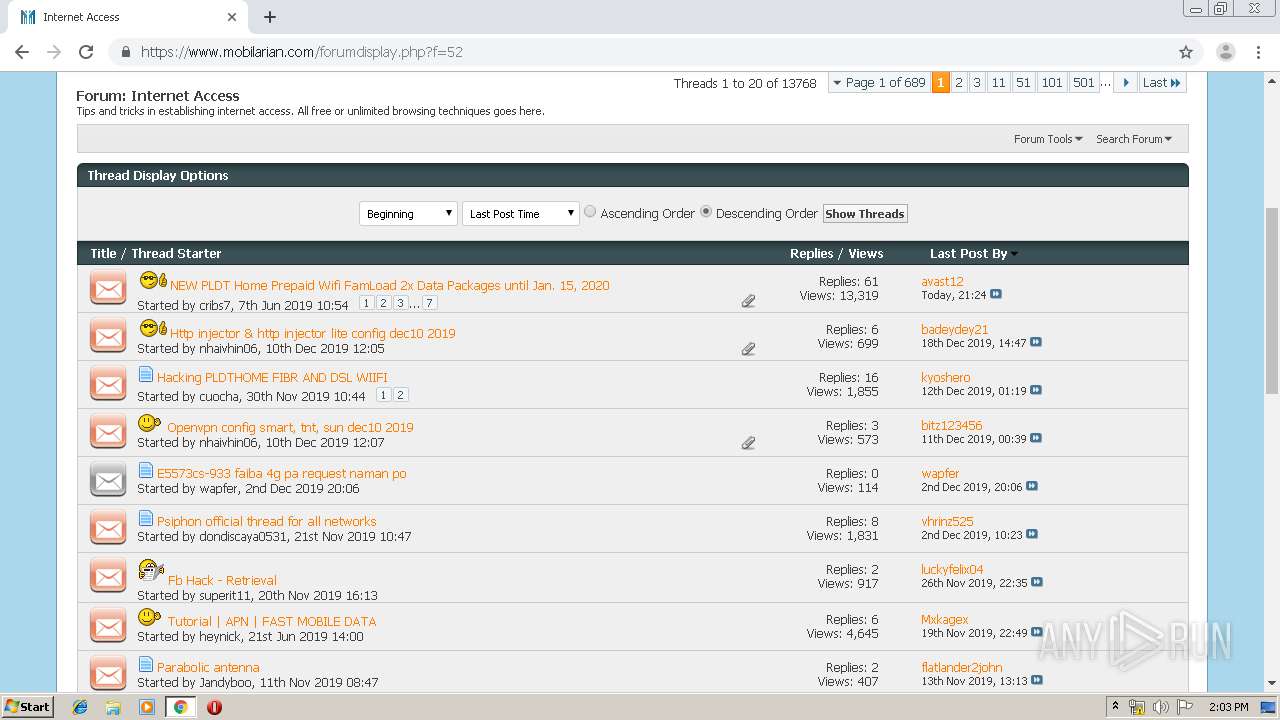View site info via the padlock icon
This screenshot has height=720, width=1280.
[x=126, y=52]
